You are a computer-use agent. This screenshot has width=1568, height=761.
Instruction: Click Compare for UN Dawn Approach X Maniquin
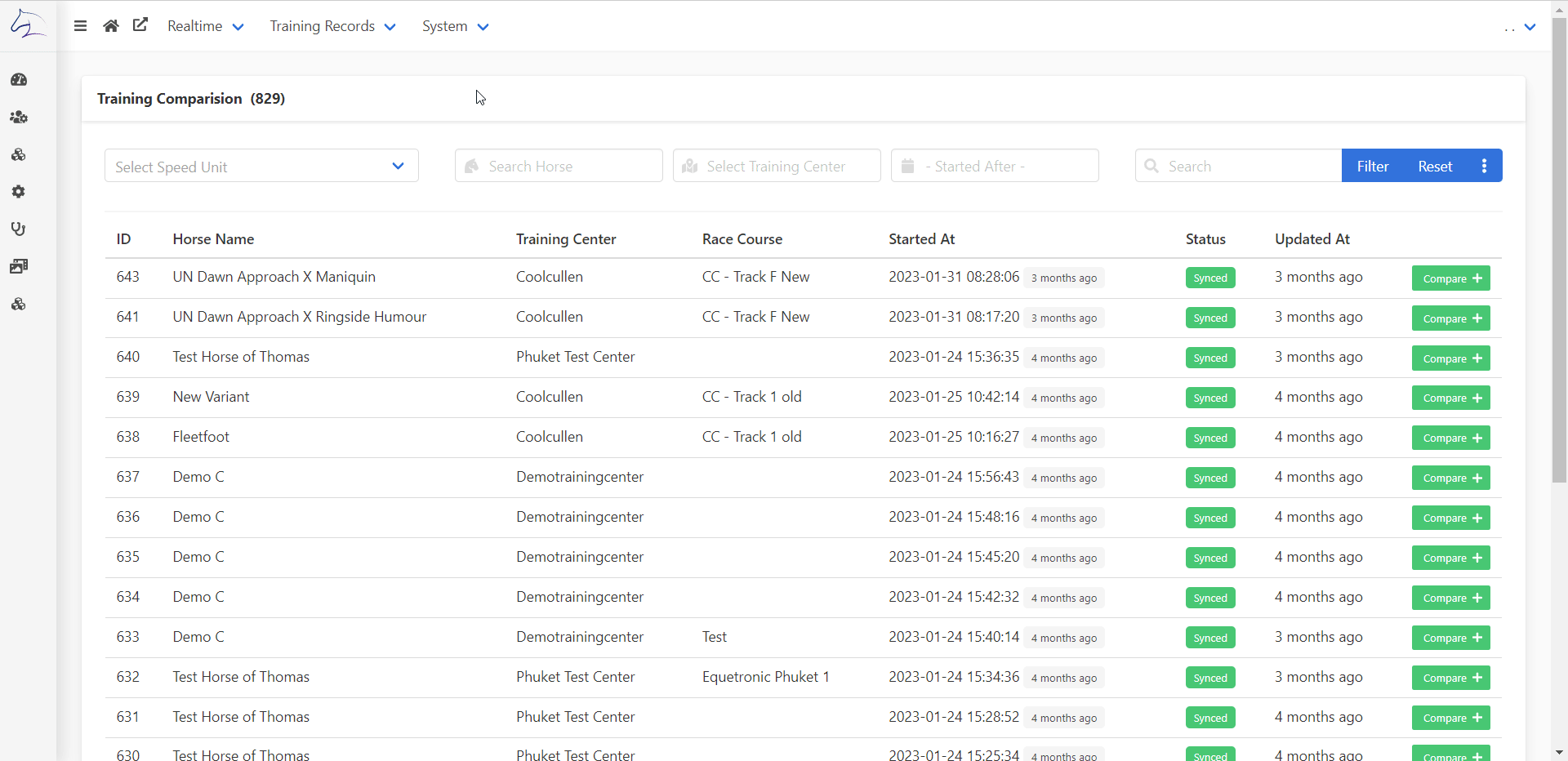[1450, 278]
